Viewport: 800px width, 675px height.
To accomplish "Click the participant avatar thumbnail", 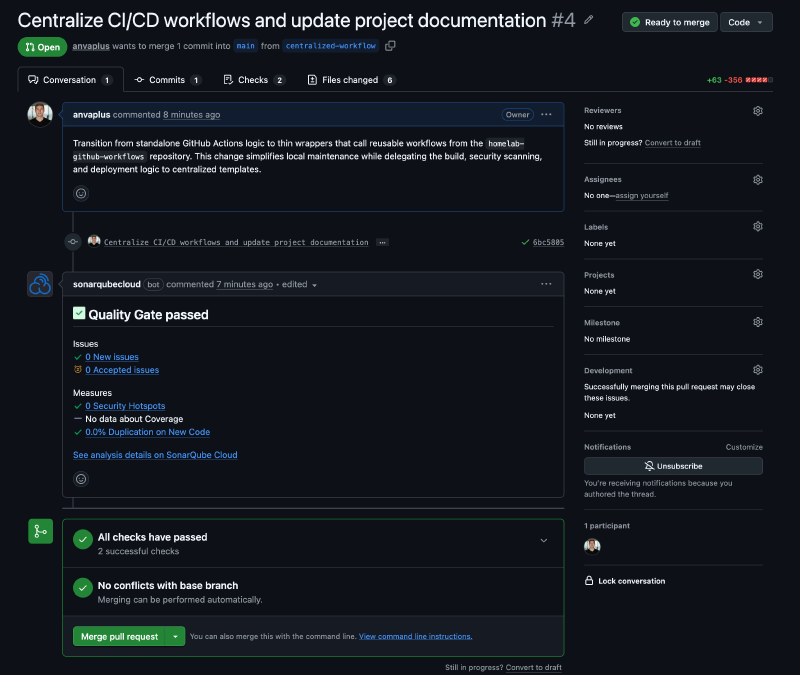I will point(592,546).
